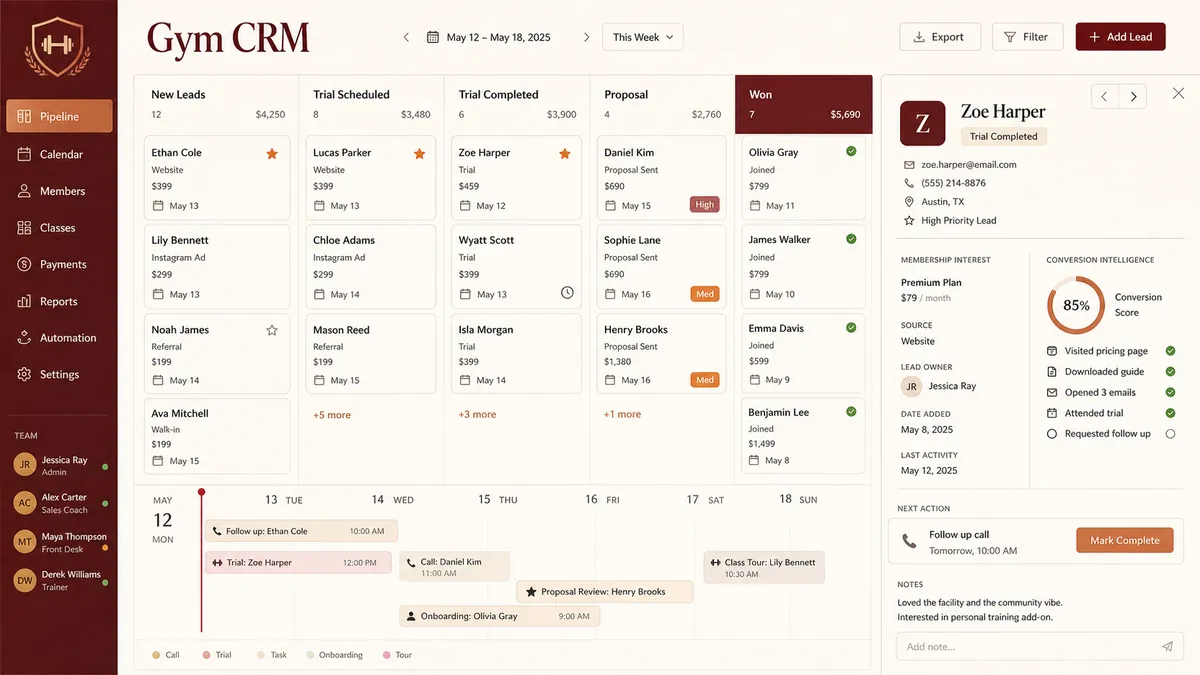The width and height of the screenshot is (1200, 675).
Task: Click the Add note input field
Action: click(x=1040, y=647)
